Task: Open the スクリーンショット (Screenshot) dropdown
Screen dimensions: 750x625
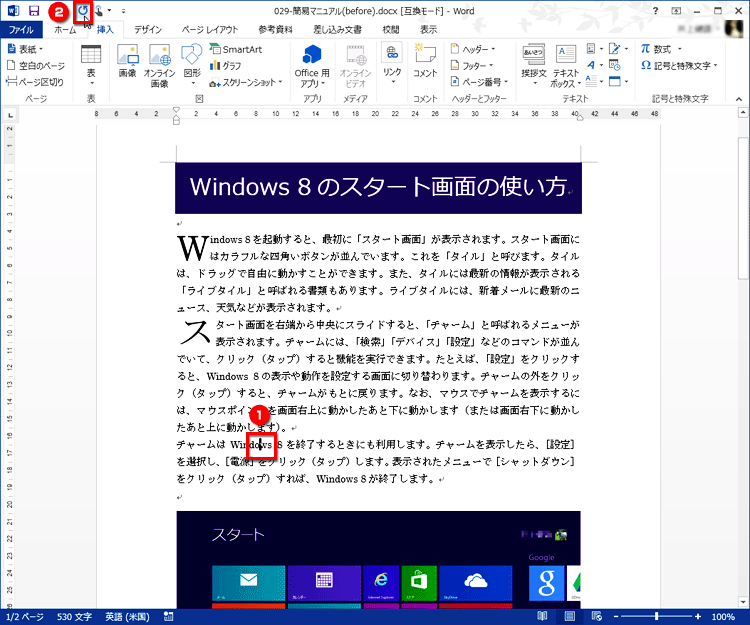Action: pos(246,82)
